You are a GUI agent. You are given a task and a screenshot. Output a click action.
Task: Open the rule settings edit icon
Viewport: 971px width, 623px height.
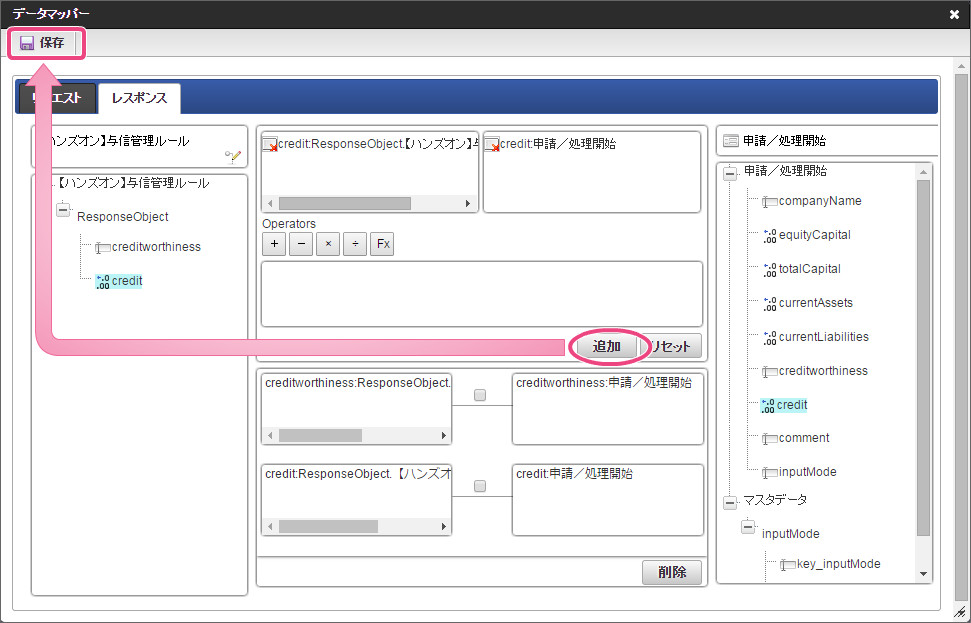tap(233, 157)
